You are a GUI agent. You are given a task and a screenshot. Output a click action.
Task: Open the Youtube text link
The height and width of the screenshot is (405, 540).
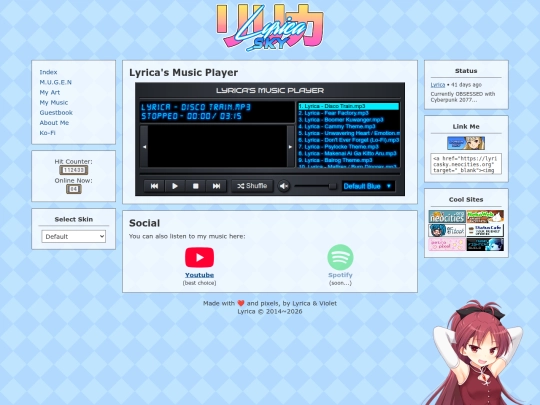tap(199, 275)
